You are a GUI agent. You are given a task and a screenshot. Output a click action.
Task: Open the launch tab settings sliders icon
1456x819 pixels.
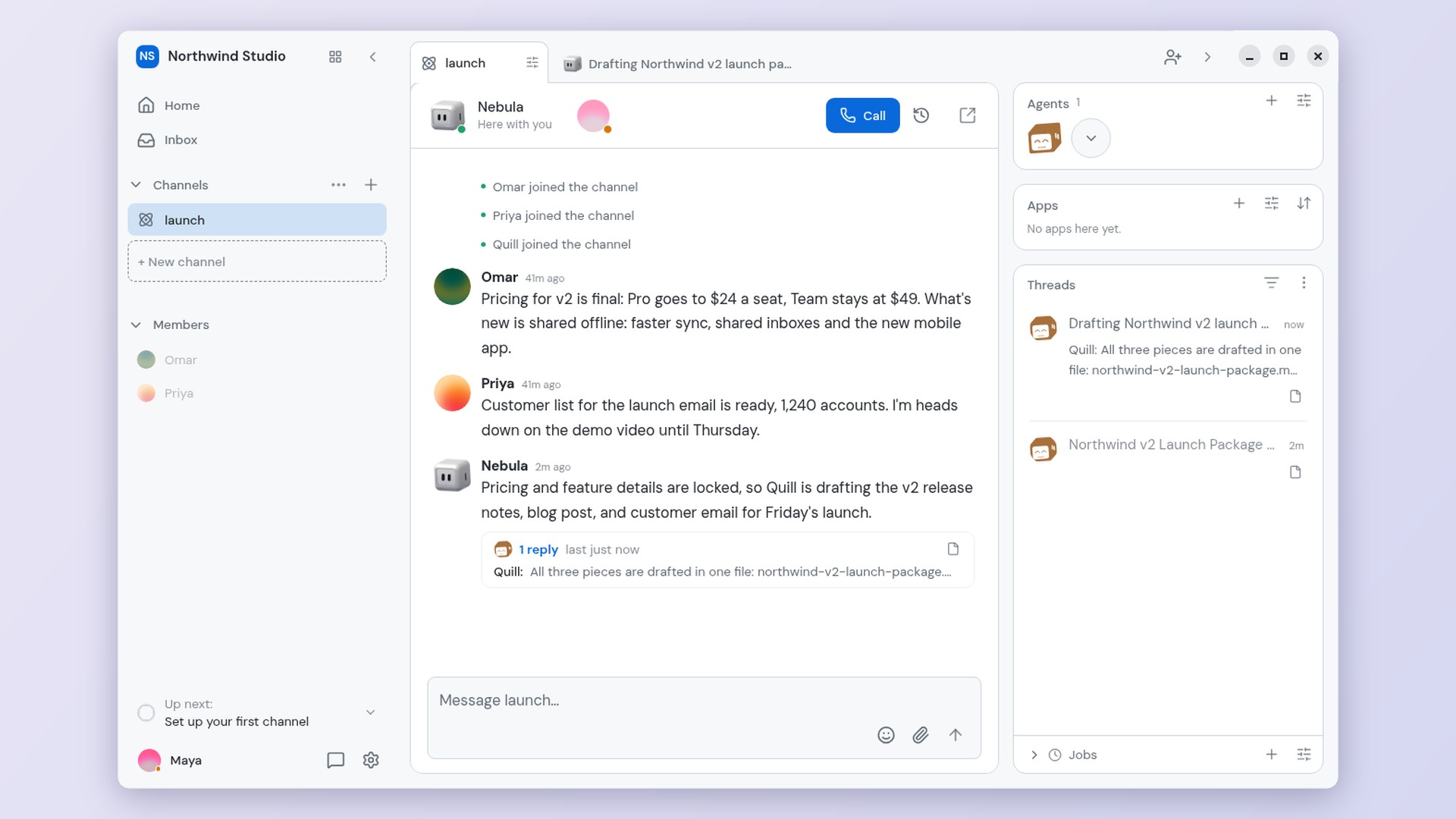coord(532,63)
